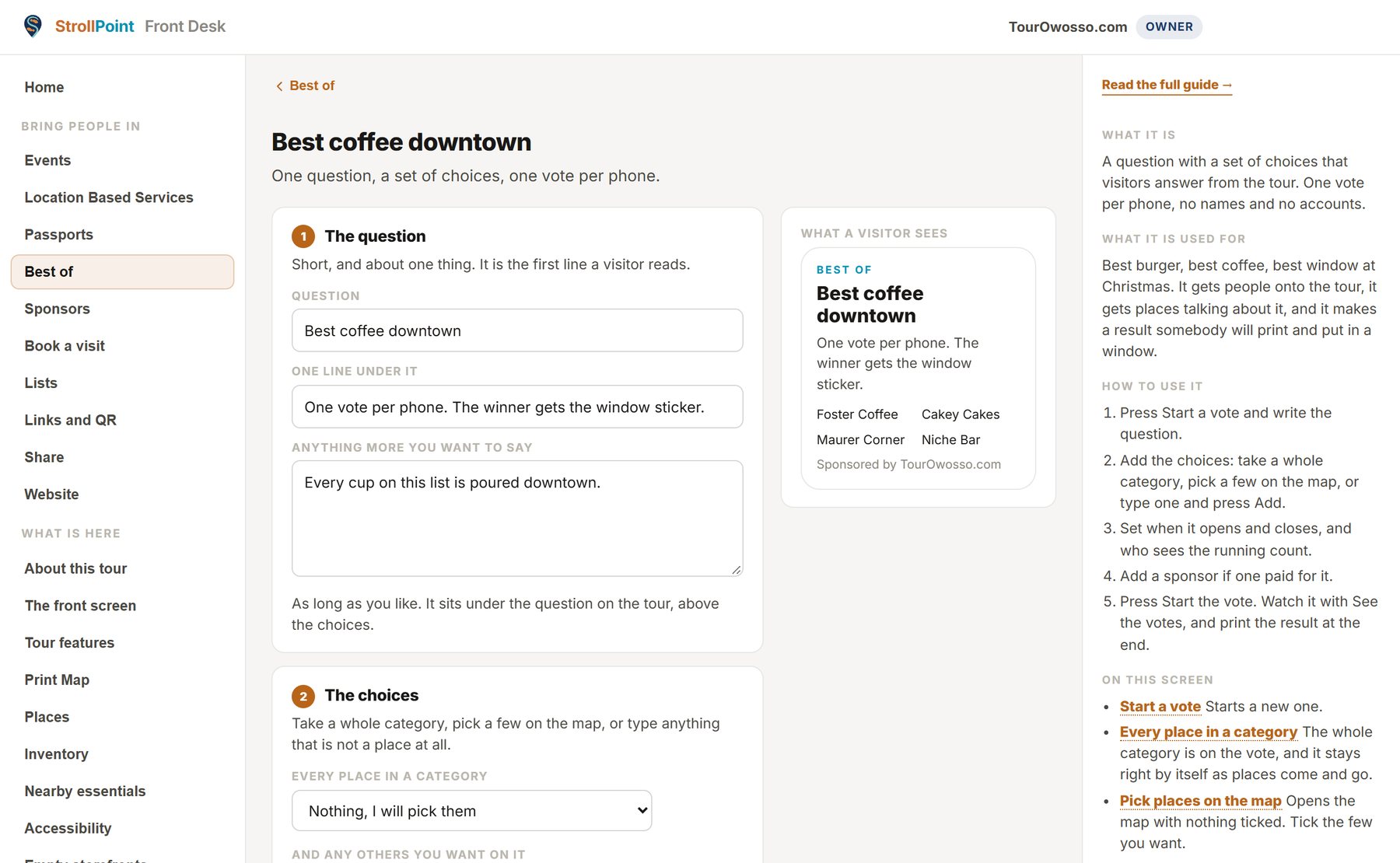Focus the Anything more you want to say textarea
This screenshot has width=1400, height=863.
[517, 519]
